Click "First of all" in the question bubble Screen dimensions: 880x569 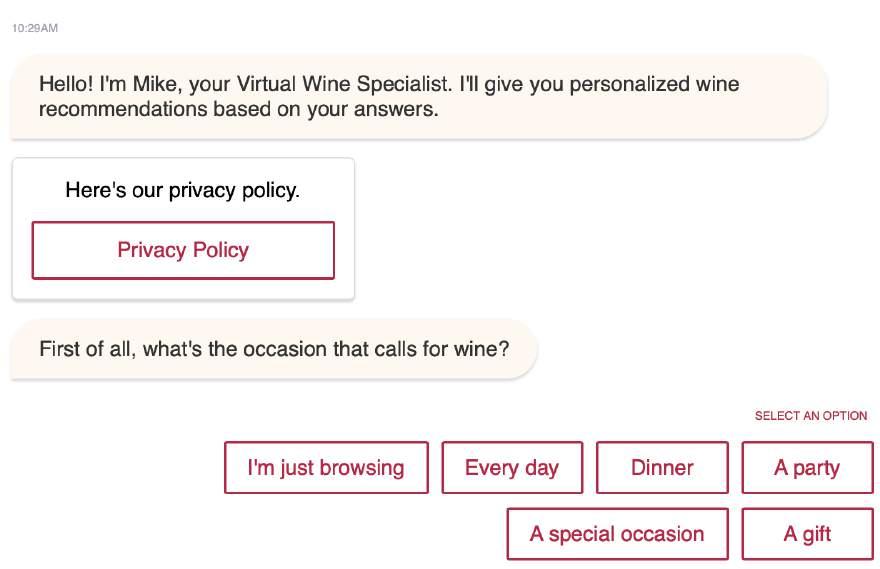point(87,349)
